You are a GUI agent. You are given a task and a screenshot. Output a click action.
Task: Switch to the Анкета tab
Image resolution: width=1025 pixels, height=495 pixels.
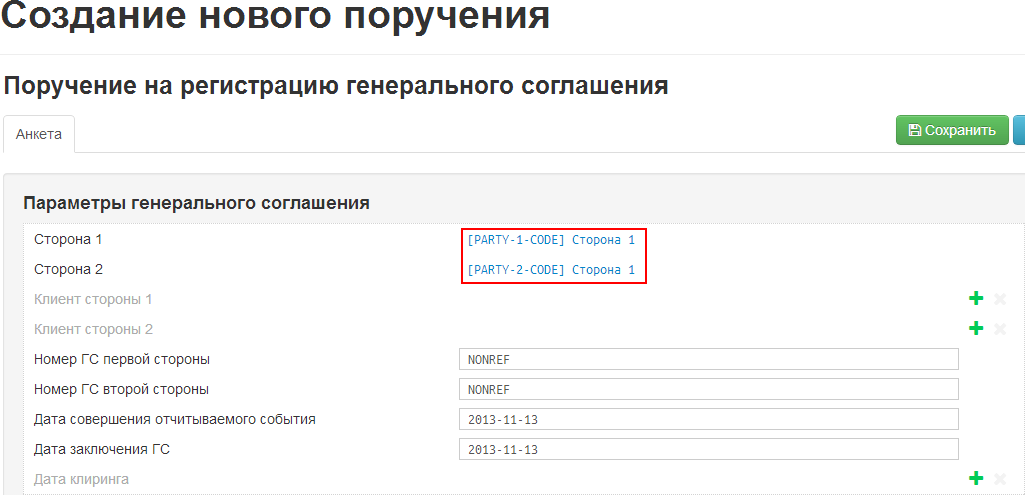point(39,134)
